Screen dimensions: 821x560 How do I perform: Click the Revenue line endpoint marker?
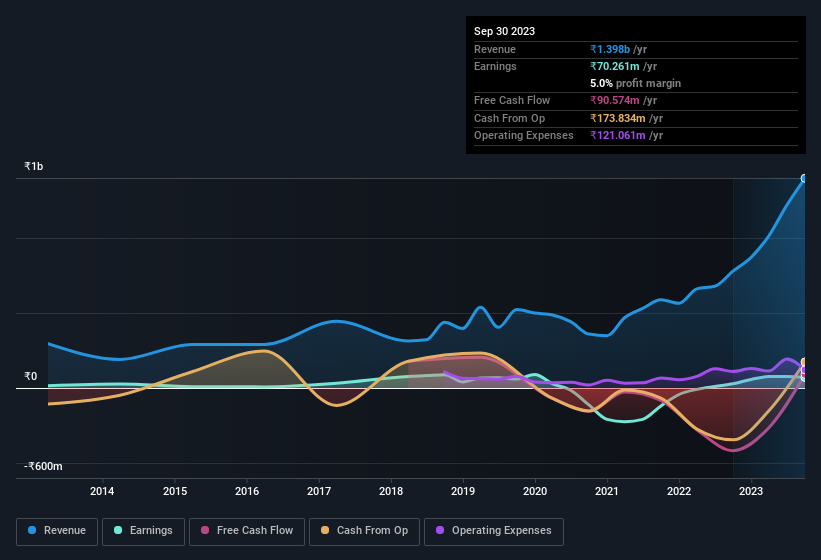point(804,178)
